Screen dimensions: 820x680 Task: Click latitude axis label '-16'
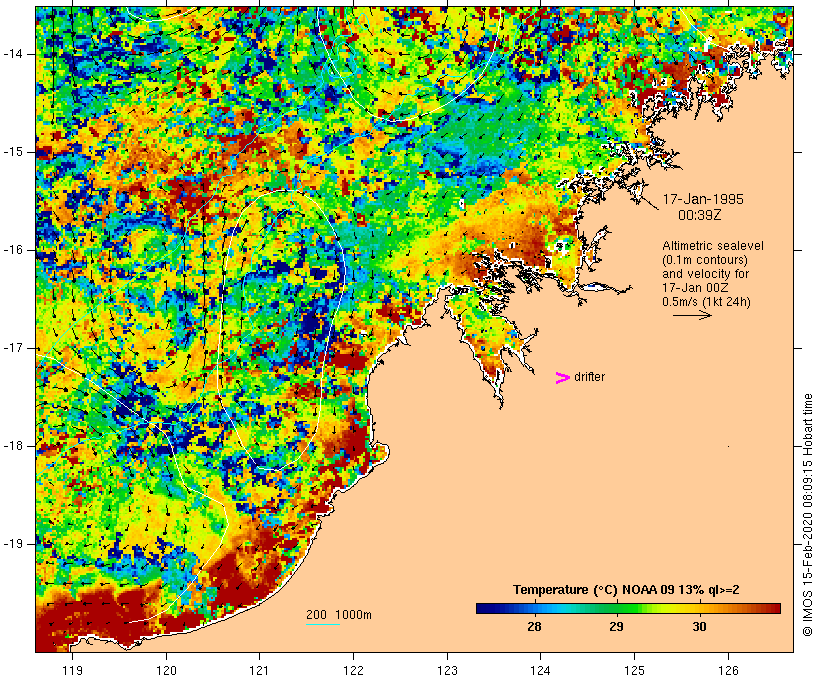pos(13,250)
